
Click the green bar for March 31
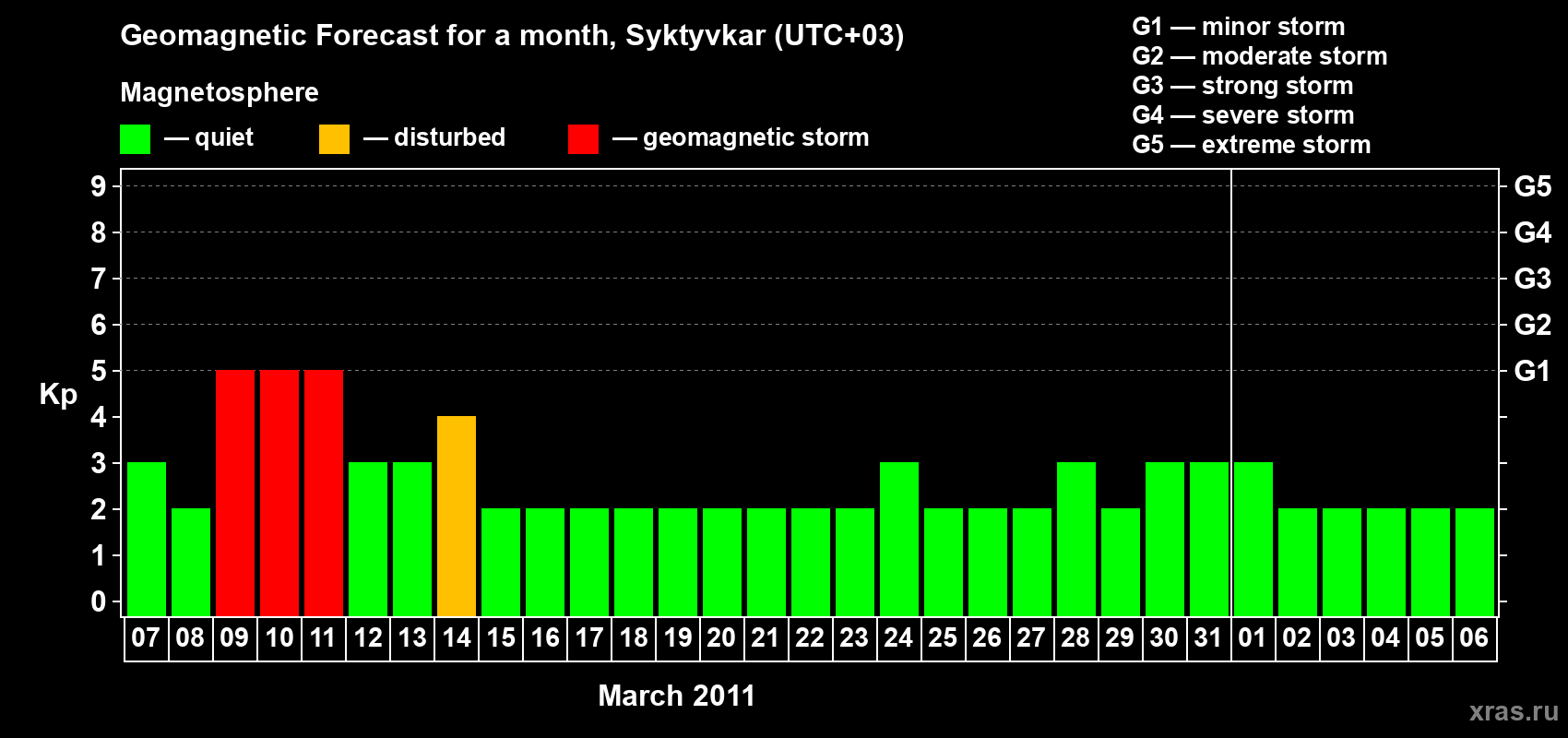tap(1209, 539)
